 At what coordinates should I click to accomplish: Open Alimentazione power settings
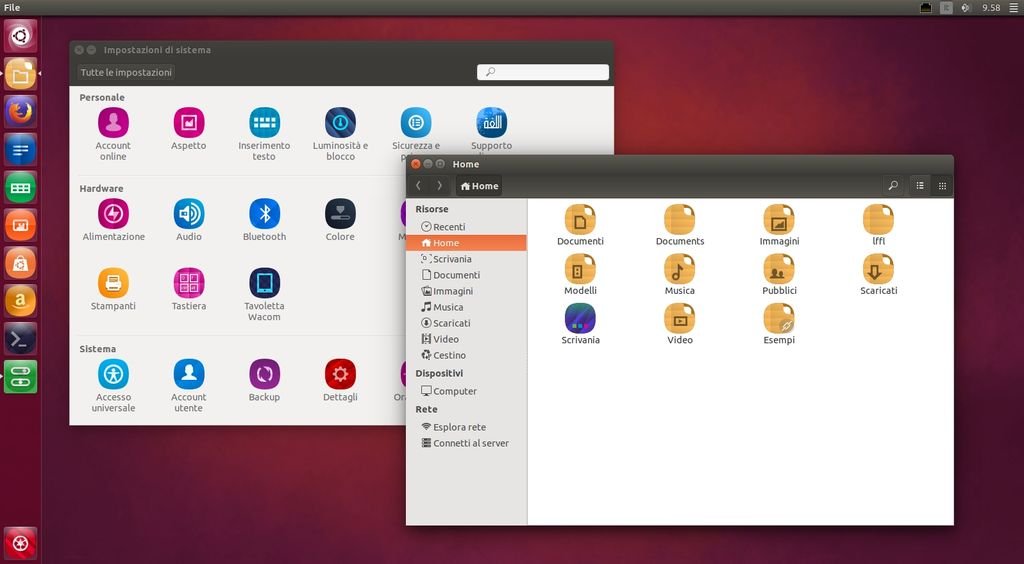tap(113, 214)
